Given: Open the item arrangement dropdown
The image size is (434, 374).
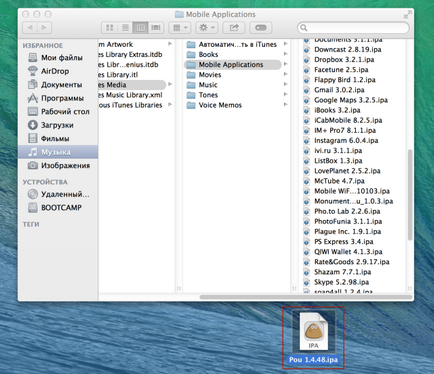Looking at the screenshot, I should point(180,28).
